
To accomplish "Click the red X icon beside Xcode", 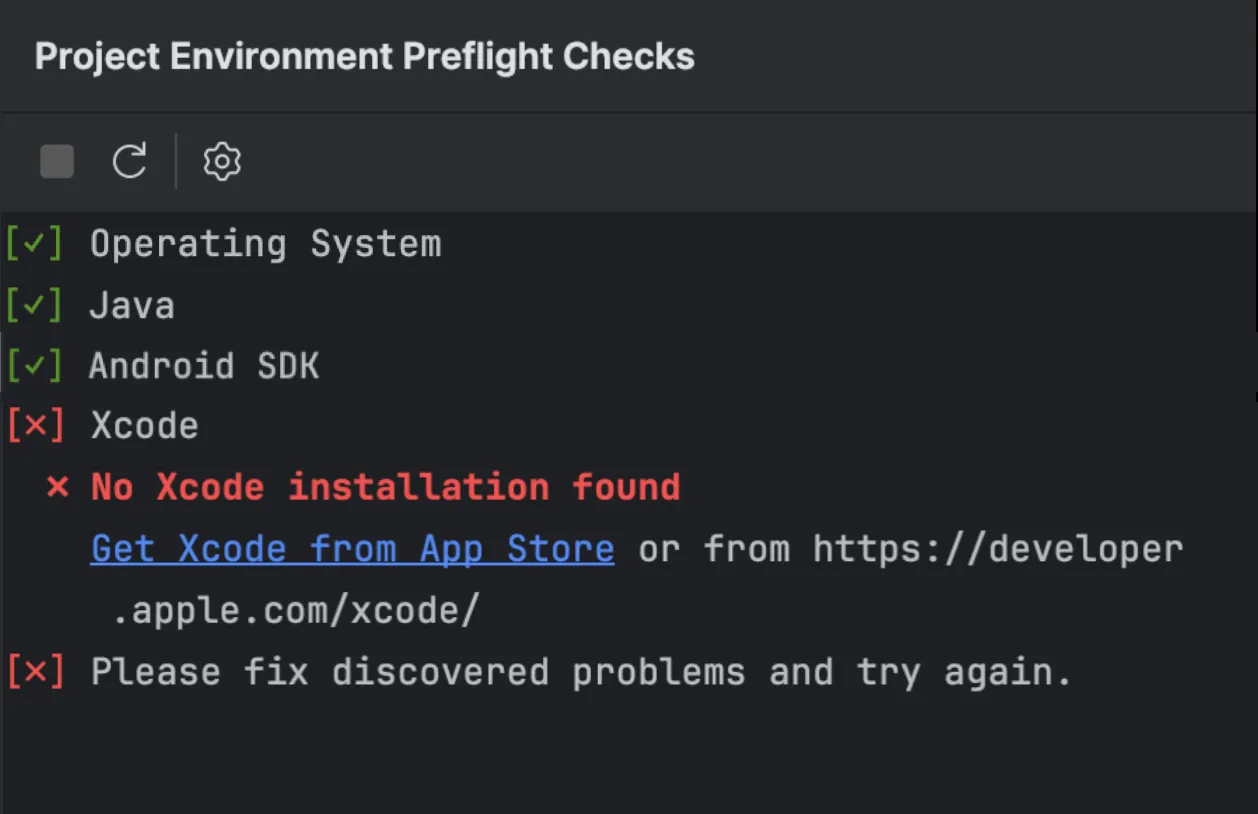I will 37,425.
